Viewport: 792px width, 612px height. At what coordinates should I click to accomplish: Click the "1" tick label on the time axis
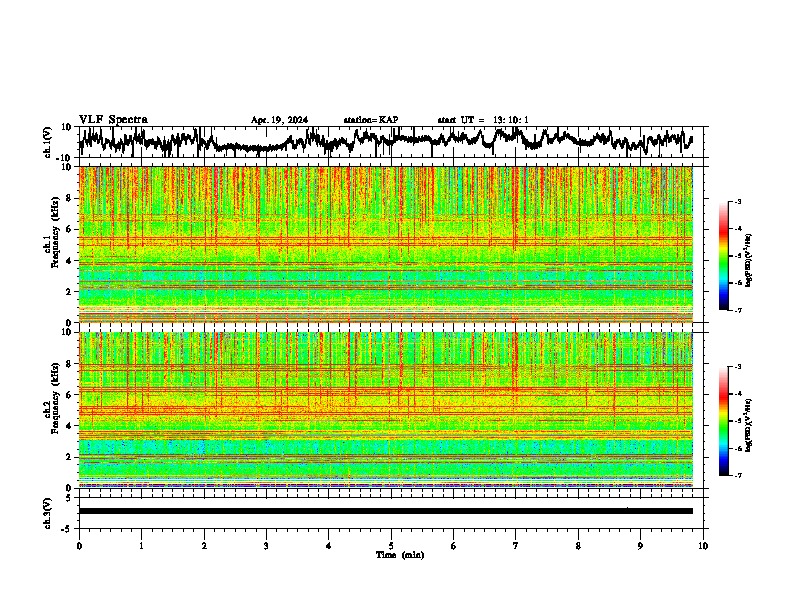(x=141, y=546)
